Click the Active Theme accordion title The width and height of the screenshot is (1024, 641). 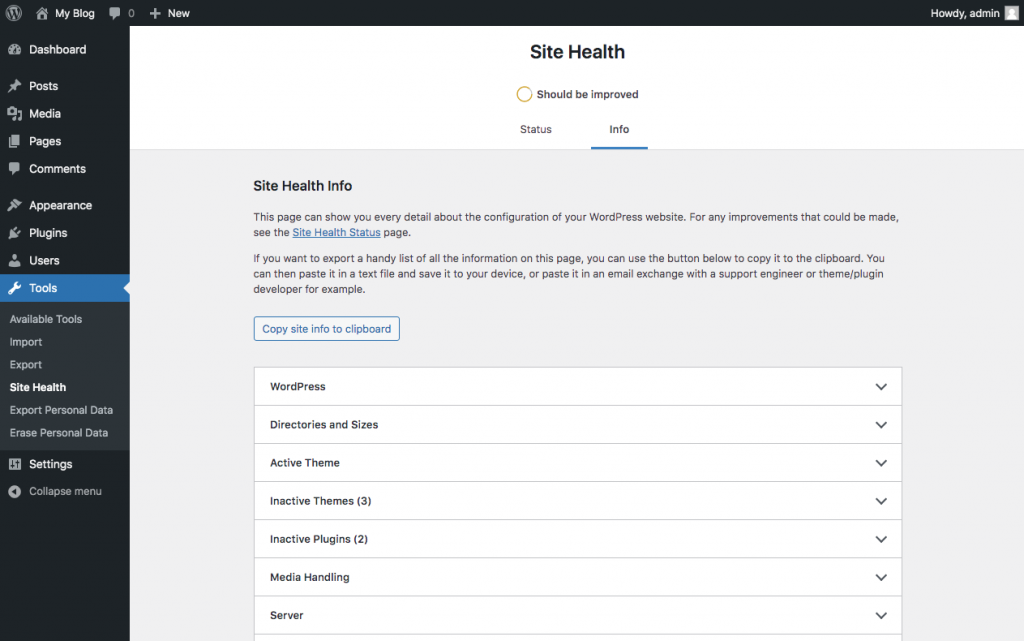coord(305,463)
